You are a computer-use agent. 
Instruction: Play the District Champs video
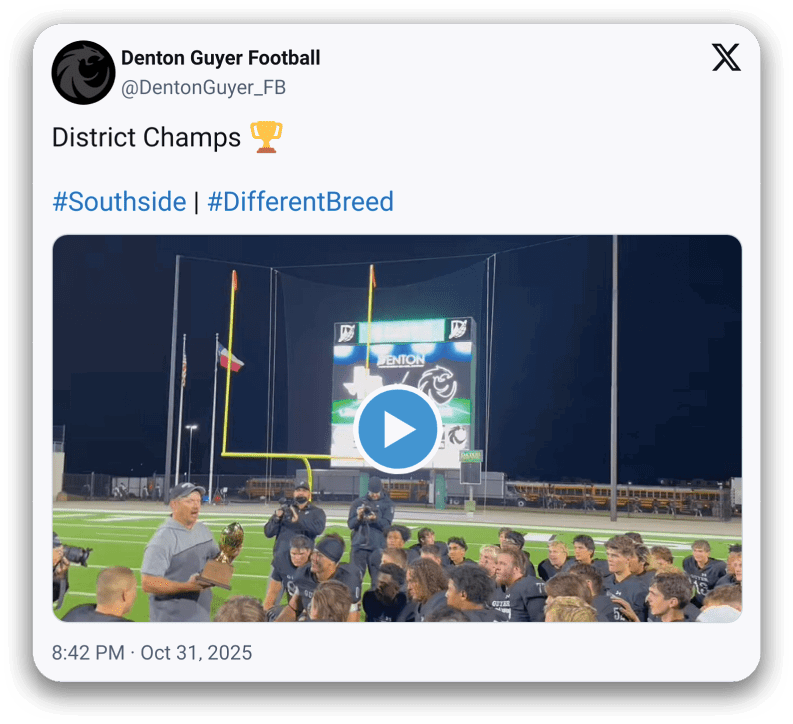click(x=397, y=429)
